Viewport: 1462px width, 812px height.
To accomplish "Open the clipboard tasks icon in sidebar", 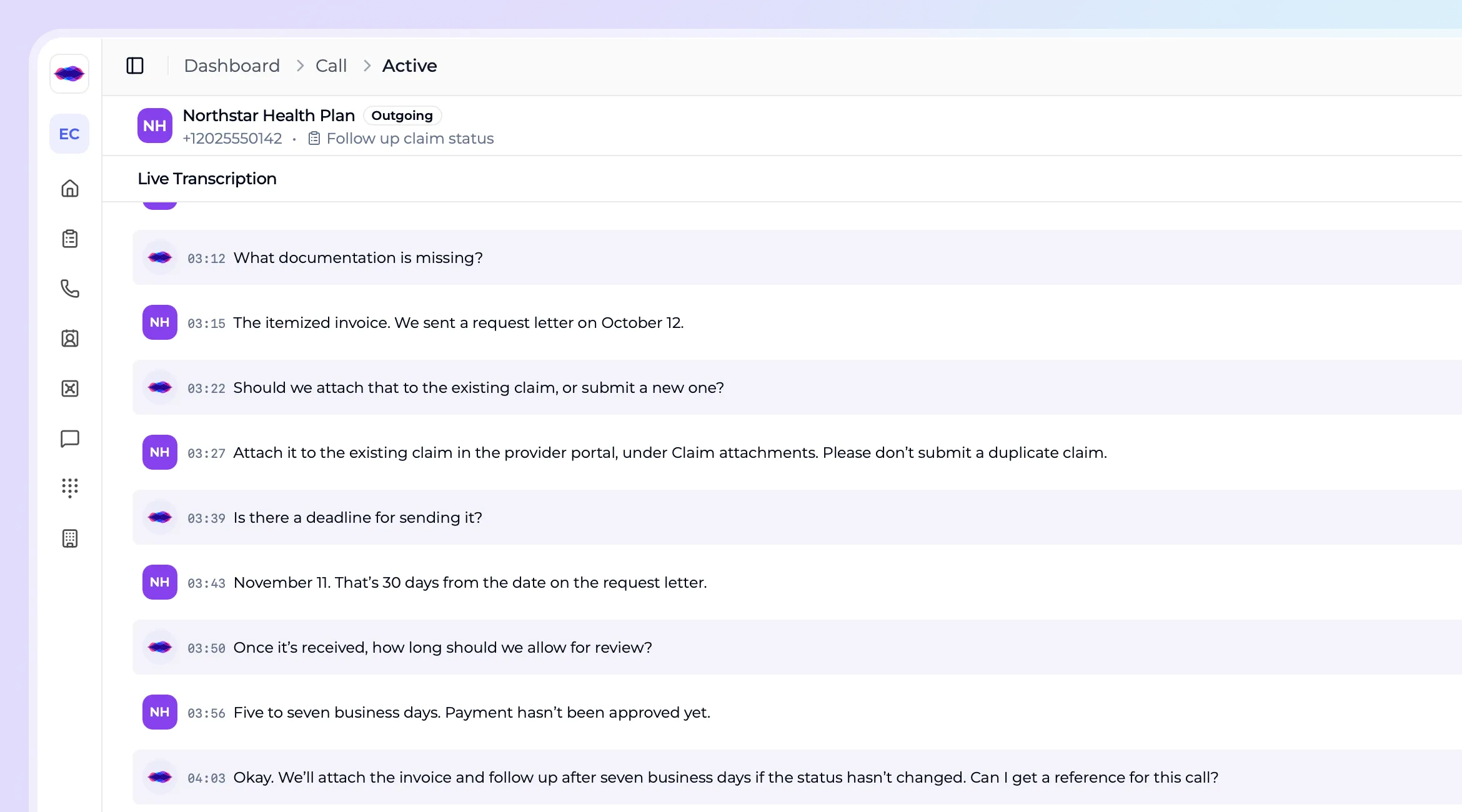I will [x=70, y=239].
